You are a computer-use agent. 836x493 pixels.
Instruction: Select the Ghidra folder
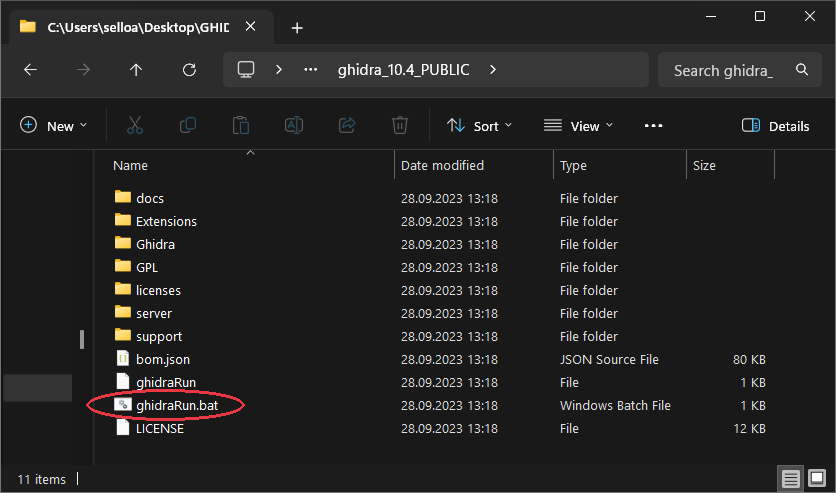155,244
